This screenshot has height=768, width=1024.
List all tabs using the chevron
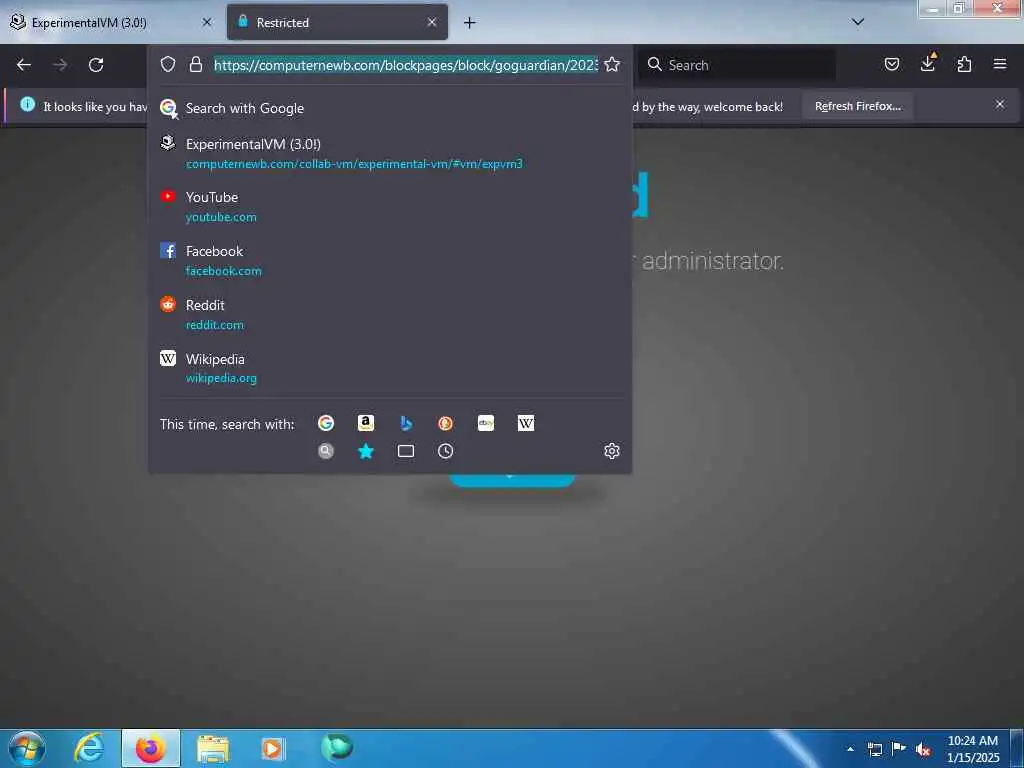[x=858, y=22]
